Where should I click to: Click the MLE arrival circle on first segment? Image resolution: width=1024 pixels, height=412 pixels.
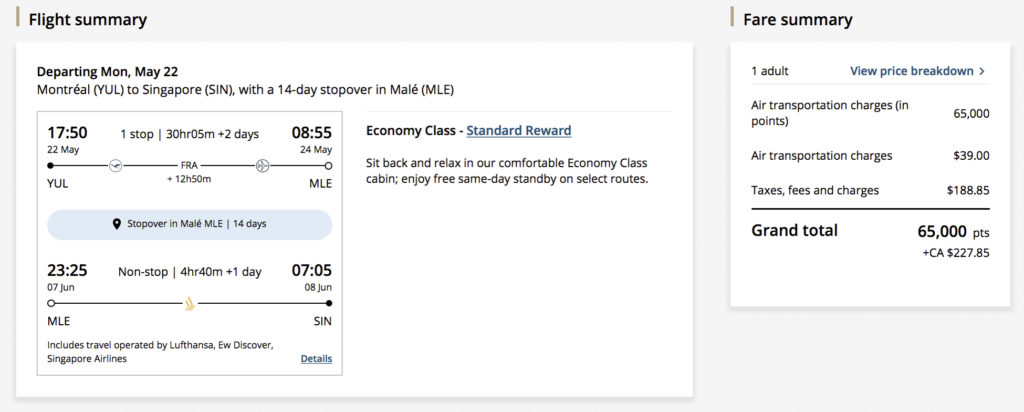(x=329, y=165)
